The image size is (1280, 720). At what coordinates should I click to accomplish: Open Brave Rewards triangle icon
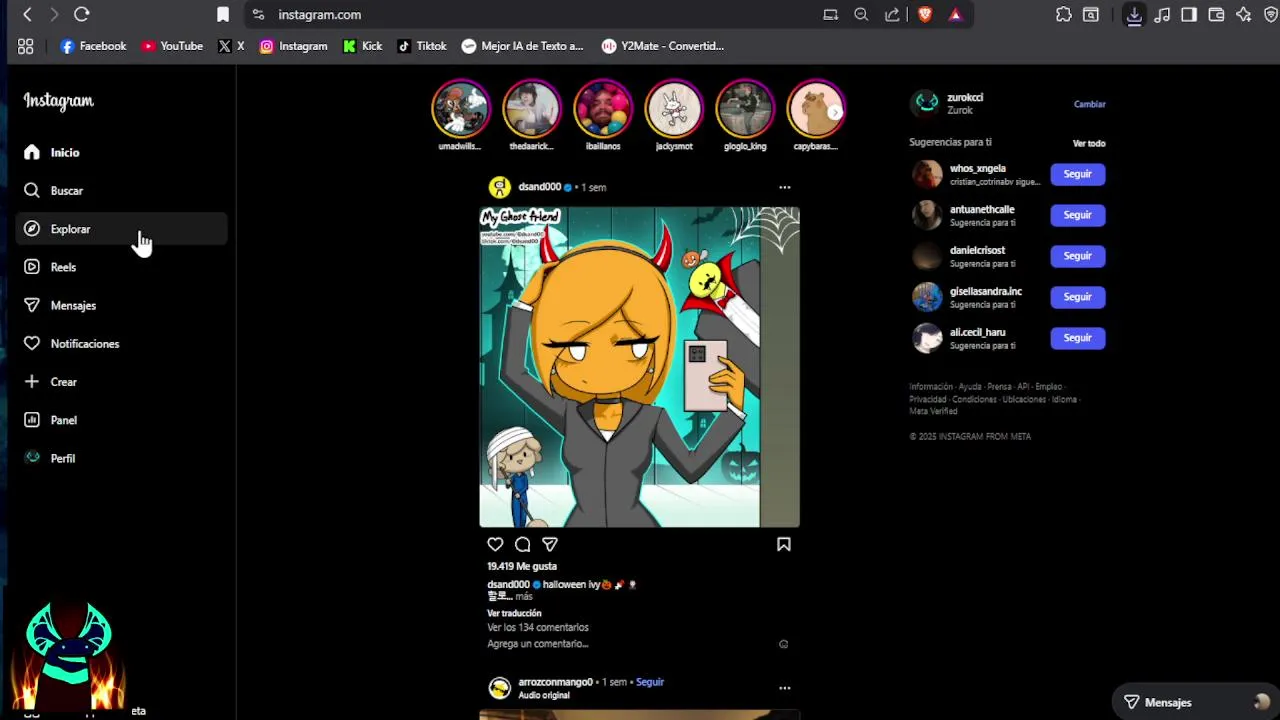coord(956,14)
